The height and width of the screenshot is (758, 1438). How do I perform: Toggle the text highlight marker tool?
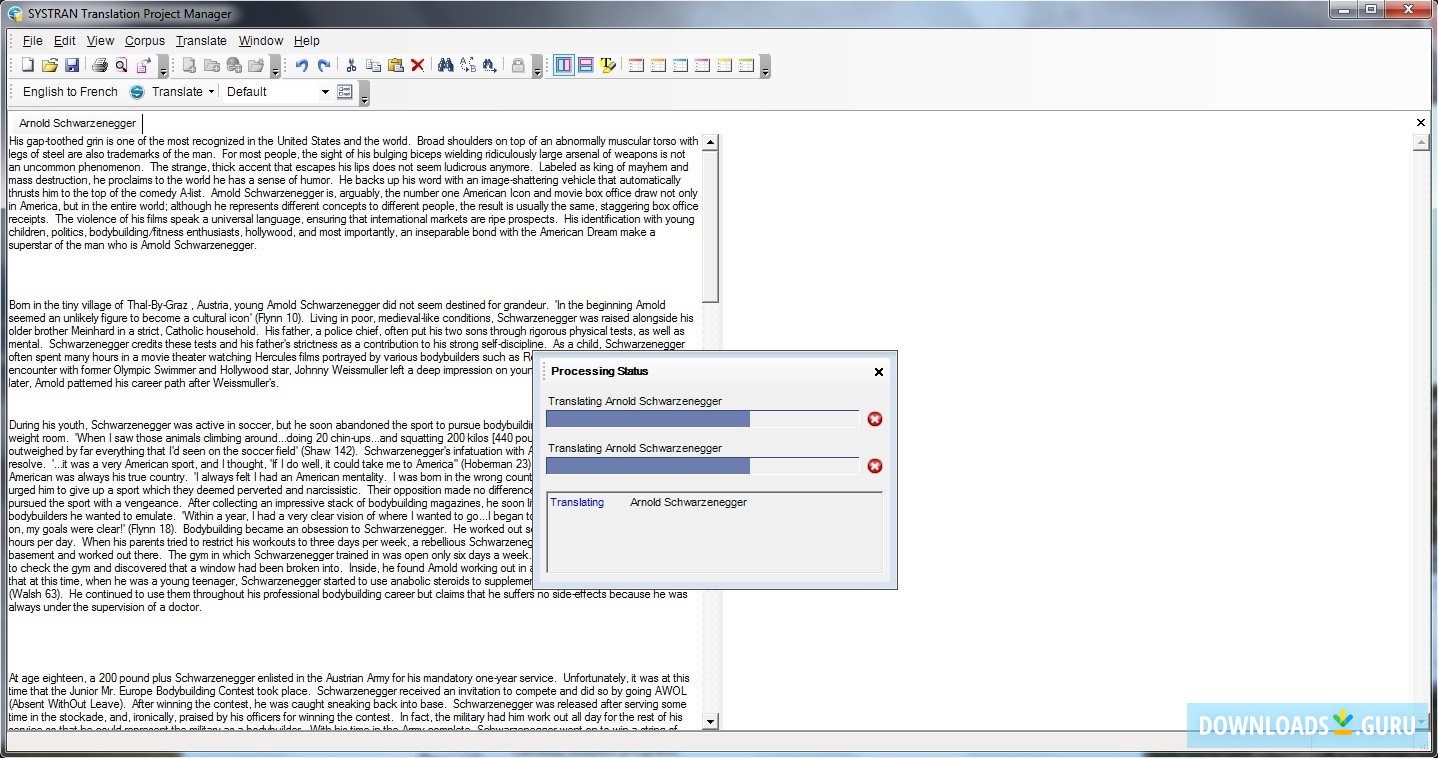point(608,66)
